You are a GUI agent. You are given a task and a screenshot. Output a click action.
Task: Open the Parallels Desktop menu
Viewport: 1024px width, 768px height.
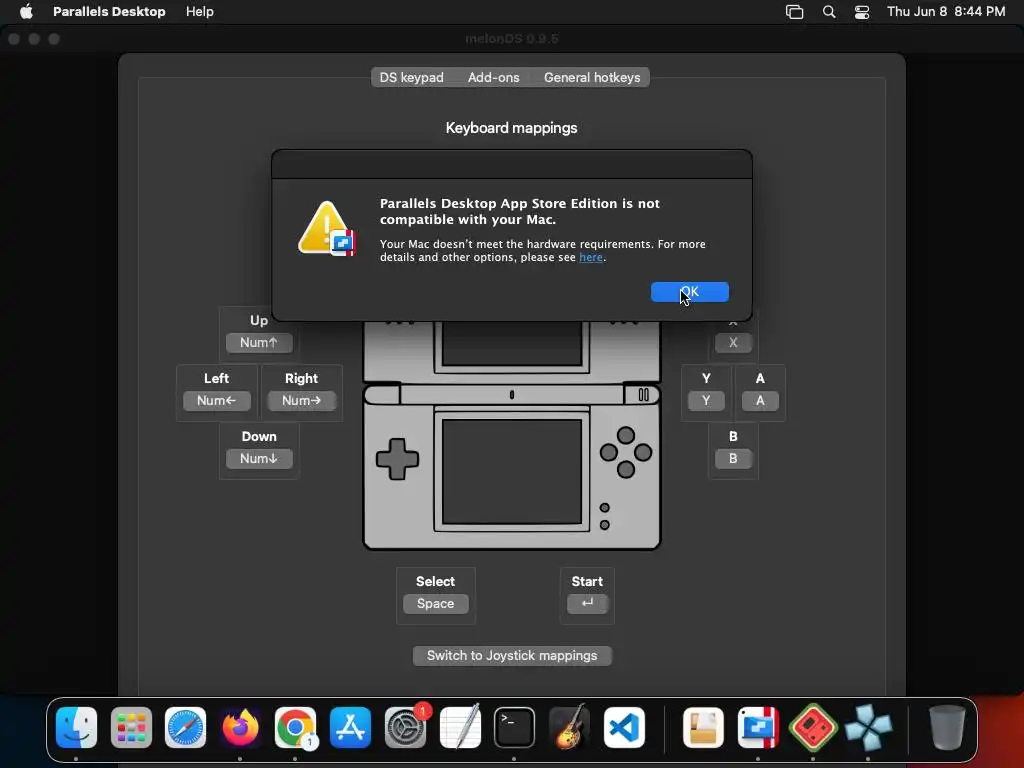pyautogui.click(x=109, y=12)
